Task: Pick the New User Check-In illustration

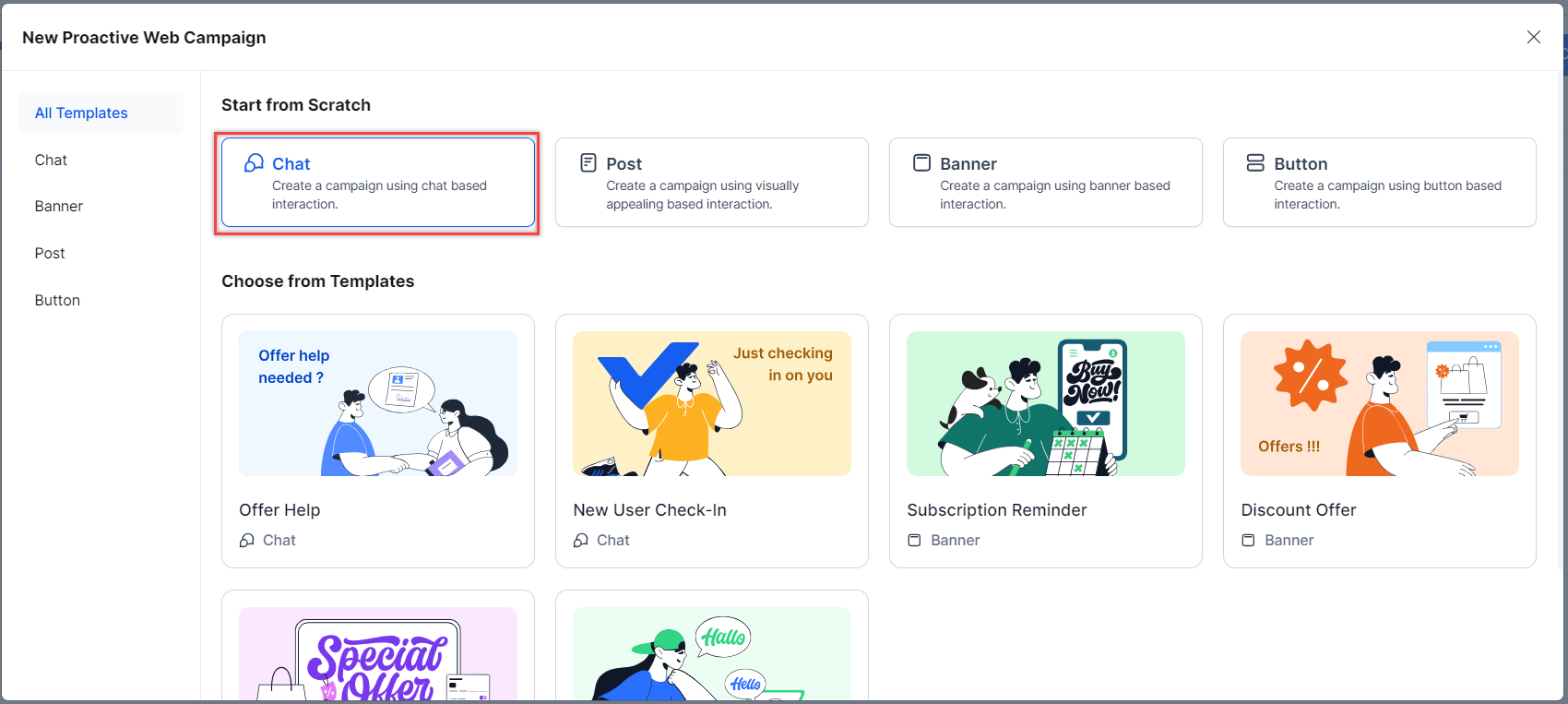Action: point(712,404)
